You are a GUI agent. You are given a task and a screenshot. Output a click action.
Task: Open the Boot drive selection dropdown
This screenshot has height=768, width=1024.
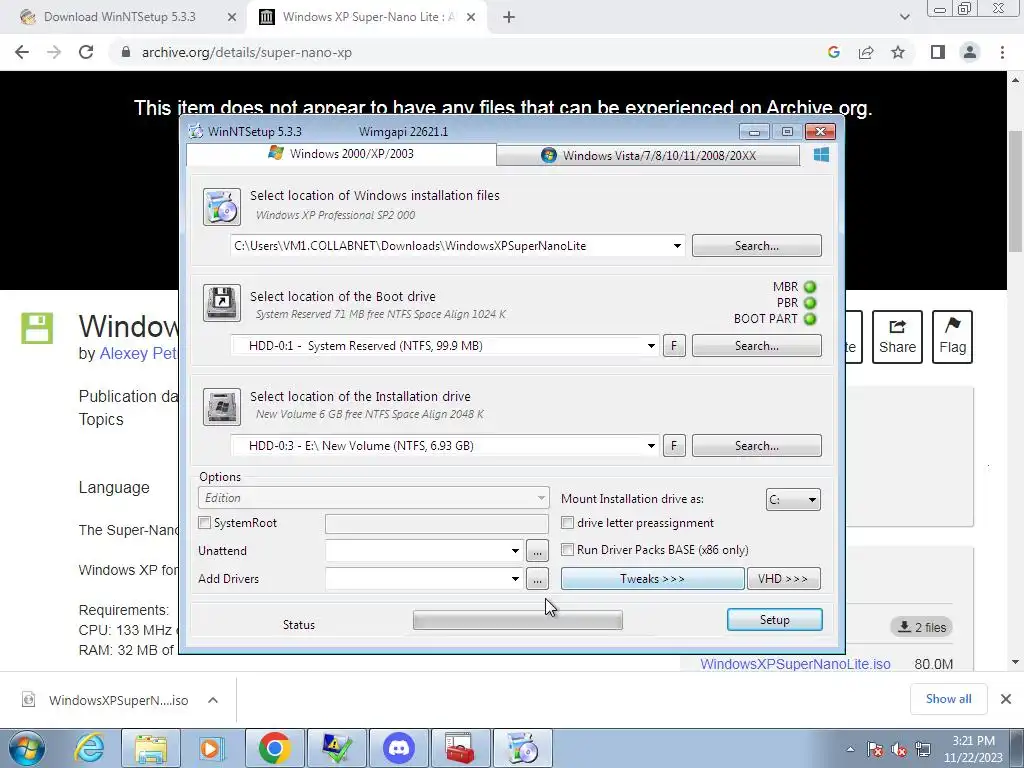point(651,346)
